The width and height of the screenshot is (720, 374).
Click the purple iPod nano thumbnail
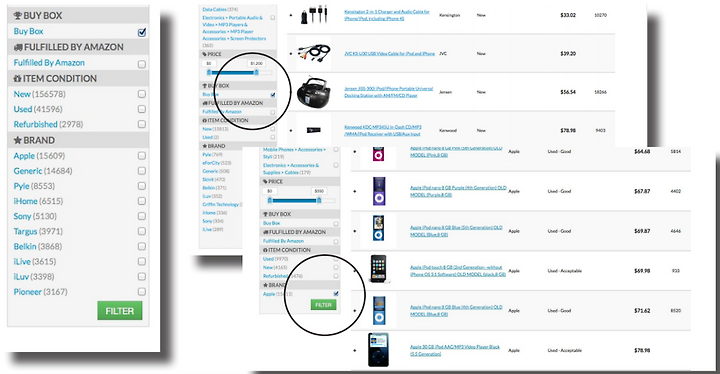tap(378, 191)
